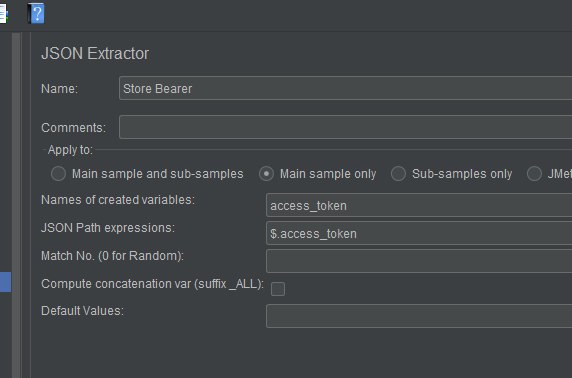Screen dimensions: 572x378
Task: Select the JMeter variable radio option
Action: pos(534,174)
